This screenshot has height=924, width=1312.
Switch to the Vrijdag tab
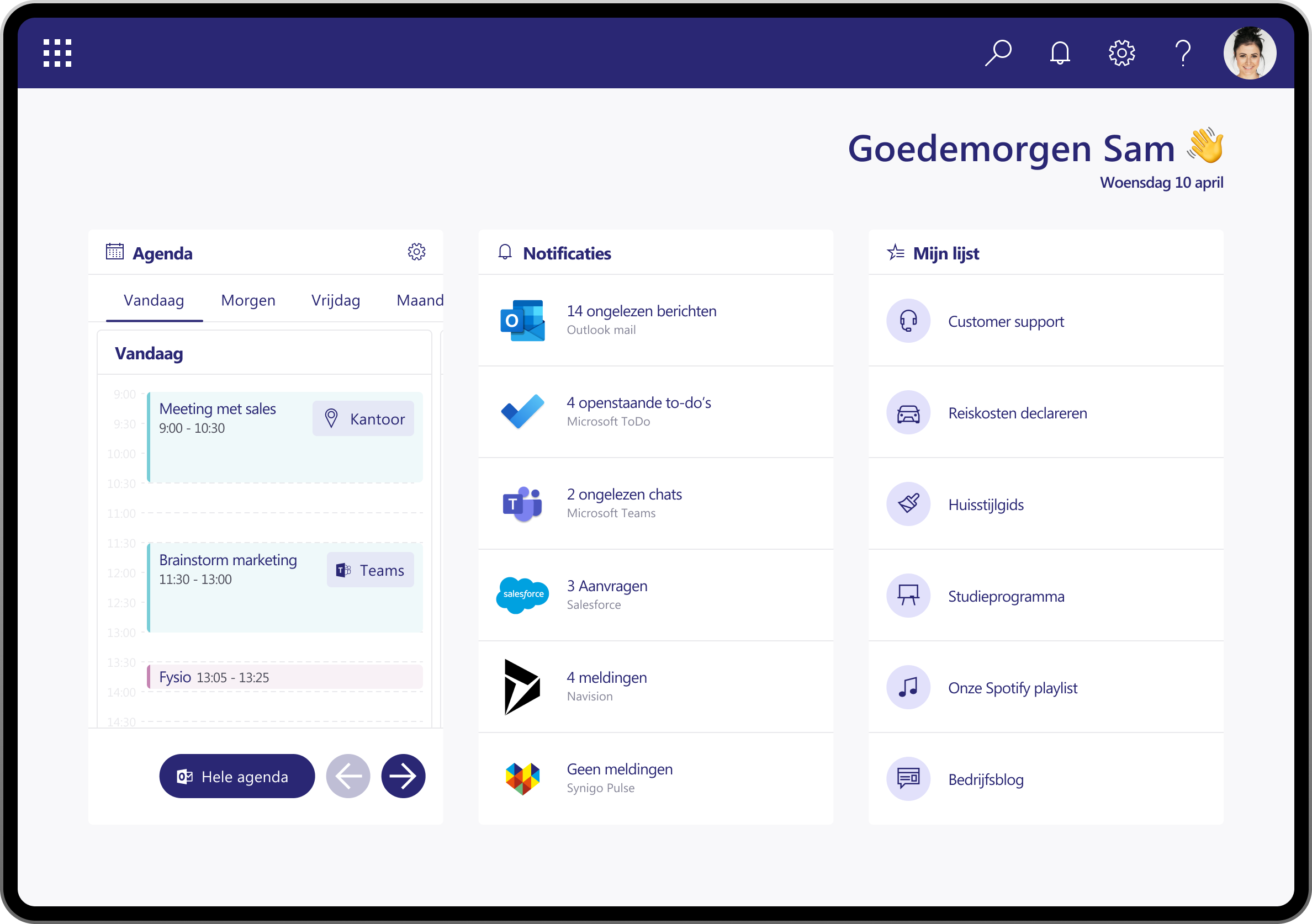336,300
